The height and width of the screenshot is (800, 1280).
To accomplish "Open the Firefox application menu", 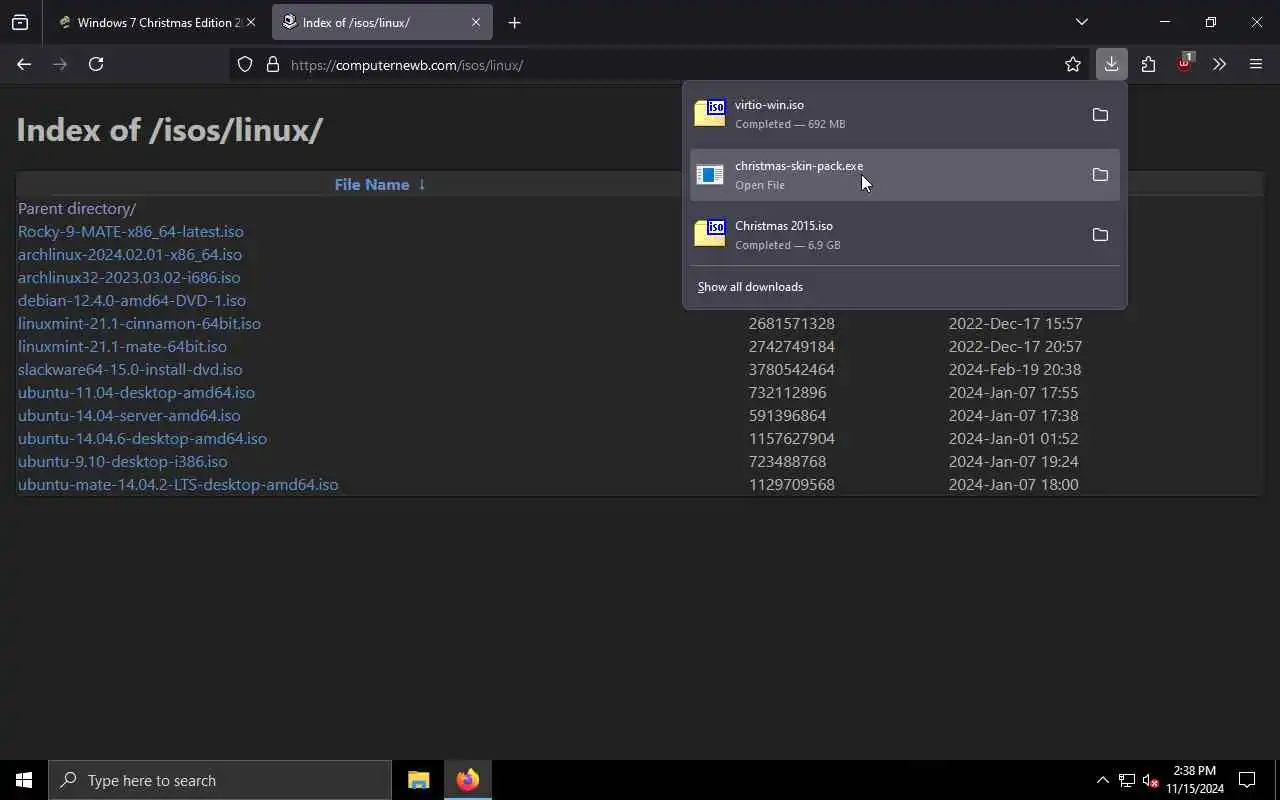I will (x=1256, y=64).
